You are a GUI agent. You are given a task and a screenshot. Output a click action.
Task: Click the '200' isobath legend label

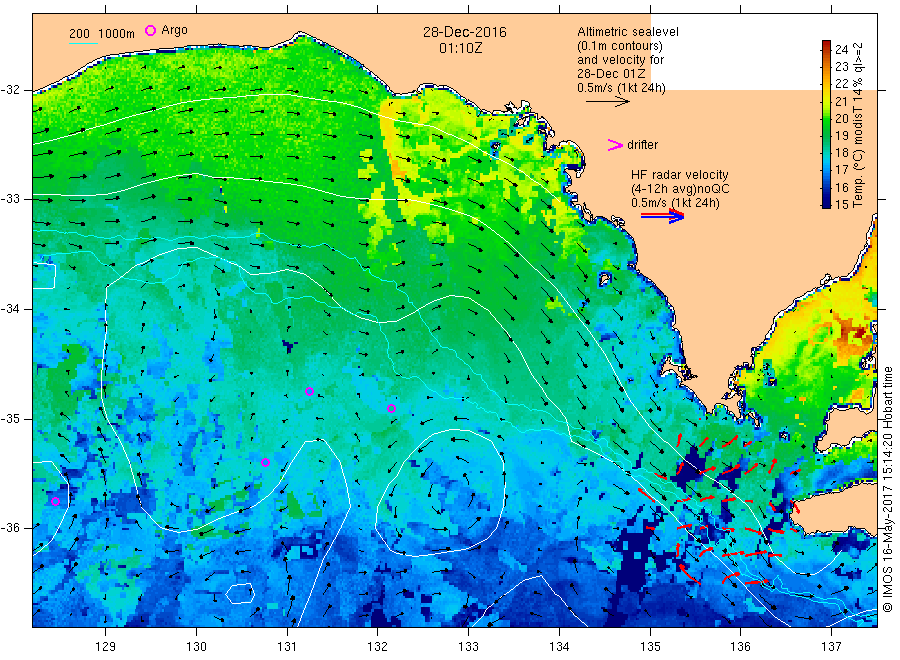79,33
